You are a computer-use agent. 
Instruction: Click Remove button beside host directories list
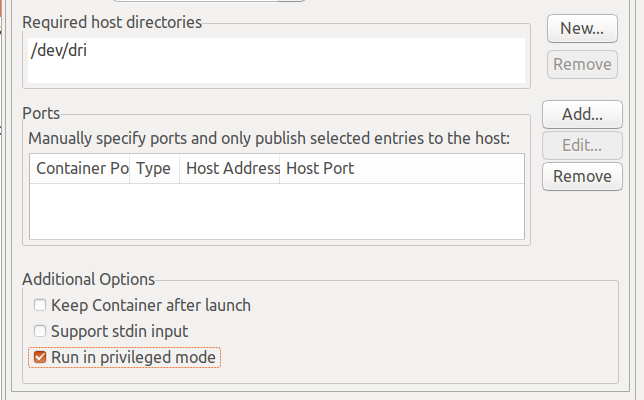(581, 64)
